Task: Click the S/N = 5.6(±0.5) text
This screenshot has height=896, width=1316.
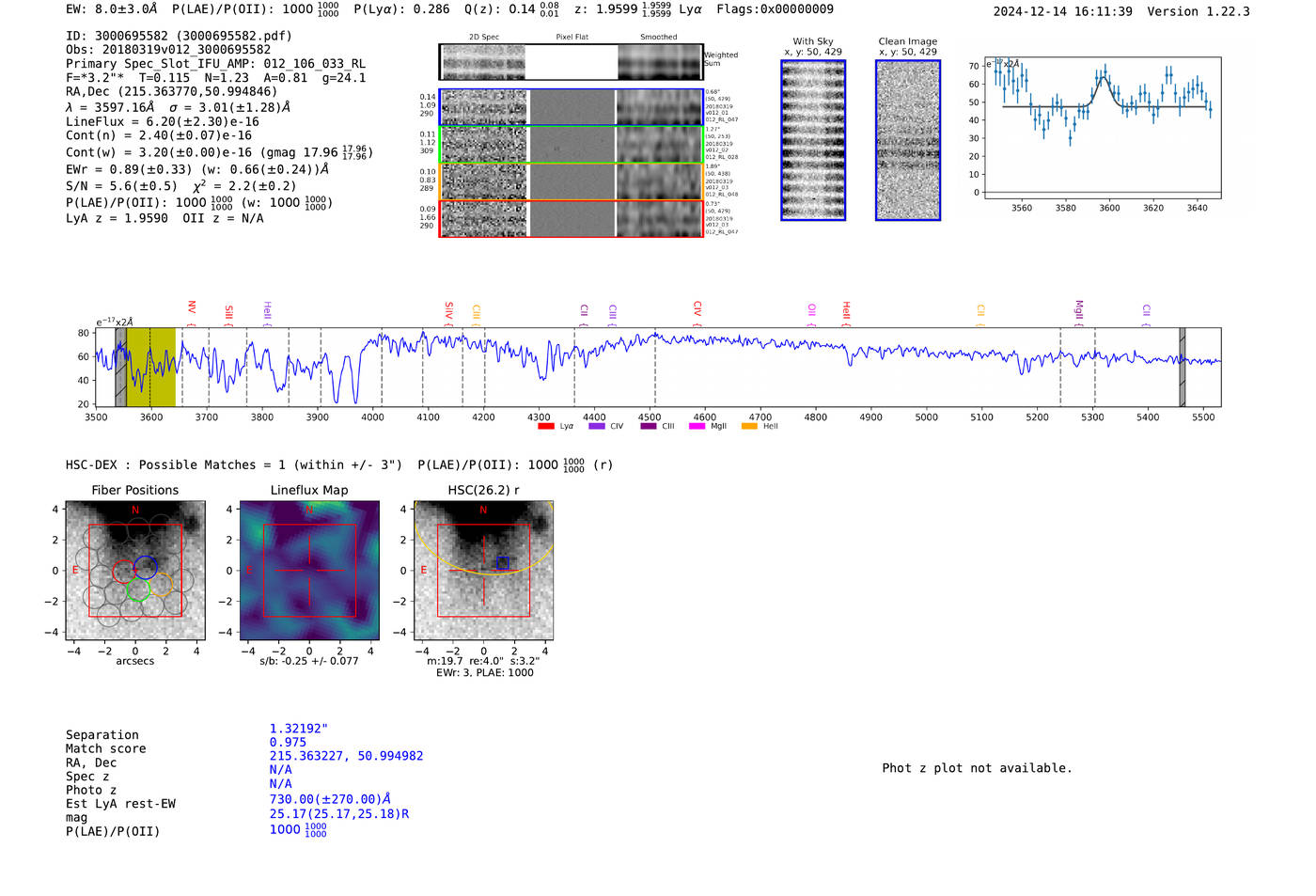Action: 121,186
